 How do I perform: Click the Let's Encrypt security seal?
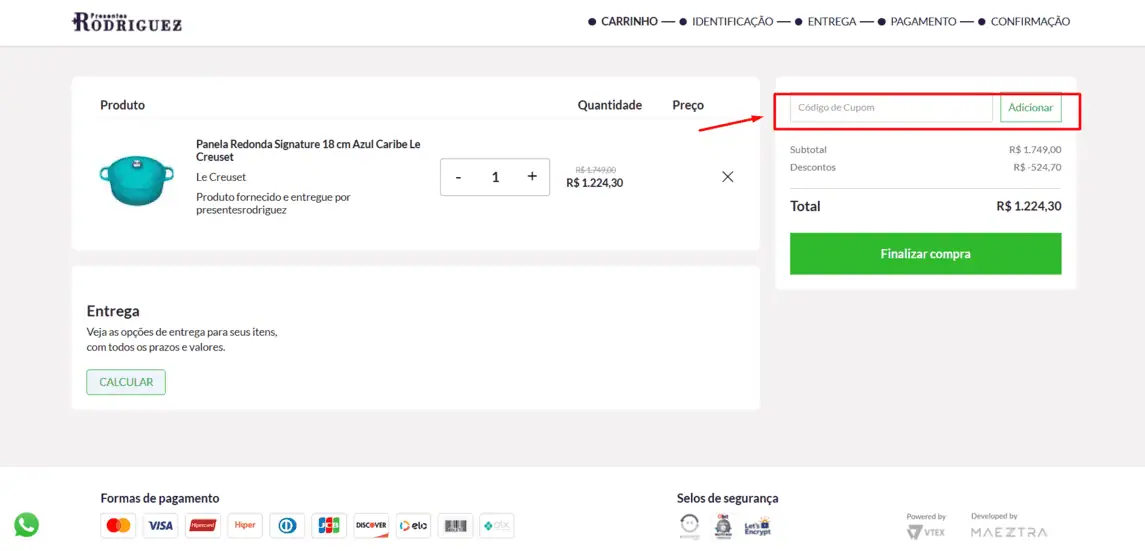coord(757,526)
